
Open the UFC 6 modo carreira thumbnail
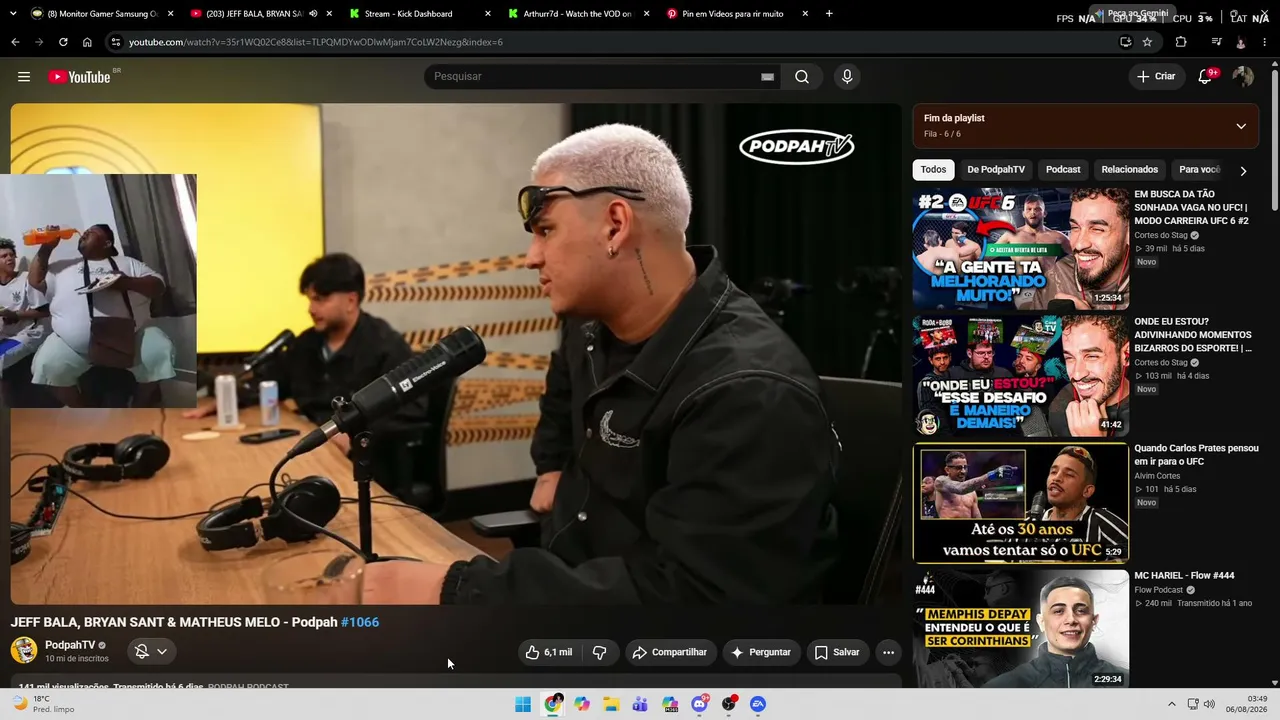1021,248
